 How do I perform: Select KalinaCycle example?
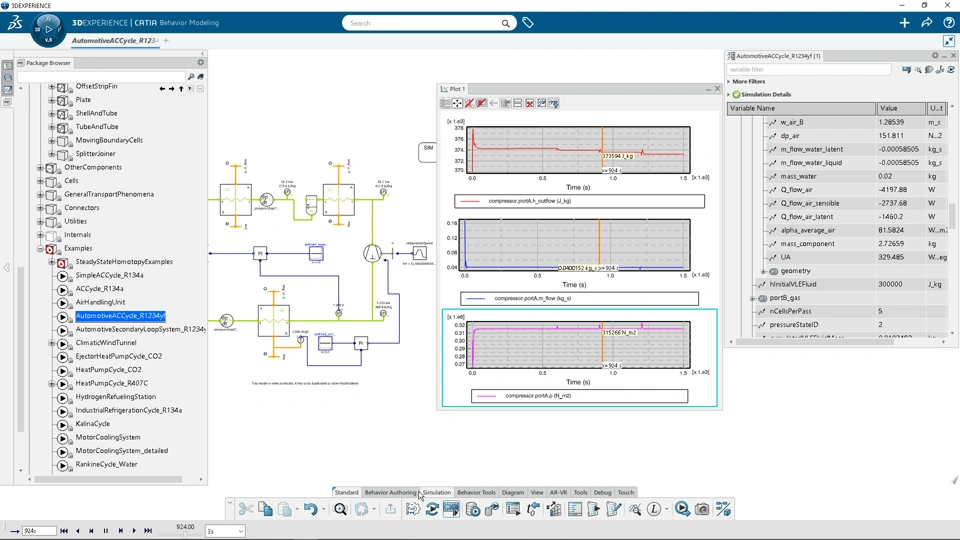(x=92, y=424)
